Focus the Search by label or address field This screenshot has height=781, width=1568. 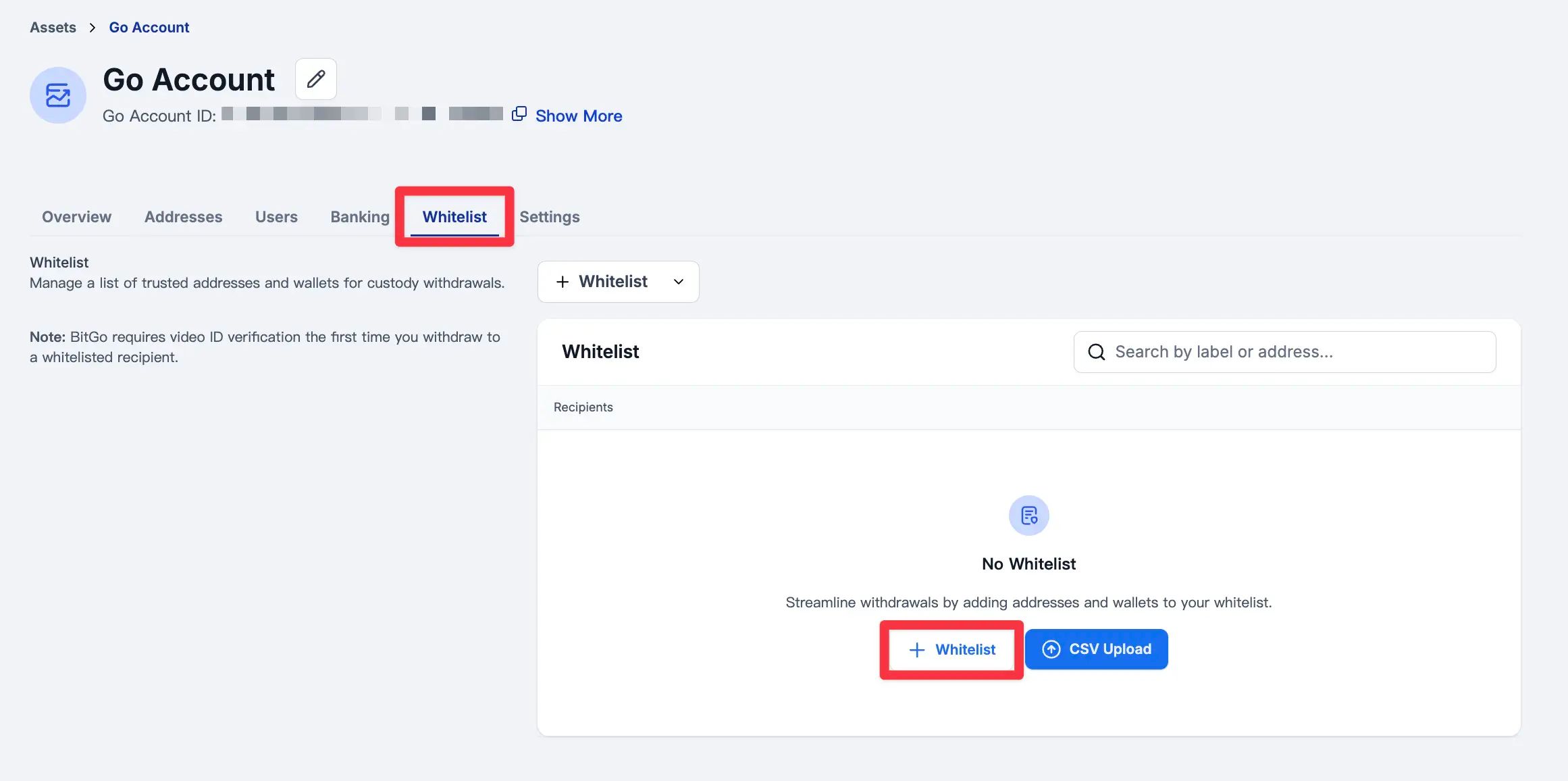pos(1297,352)
